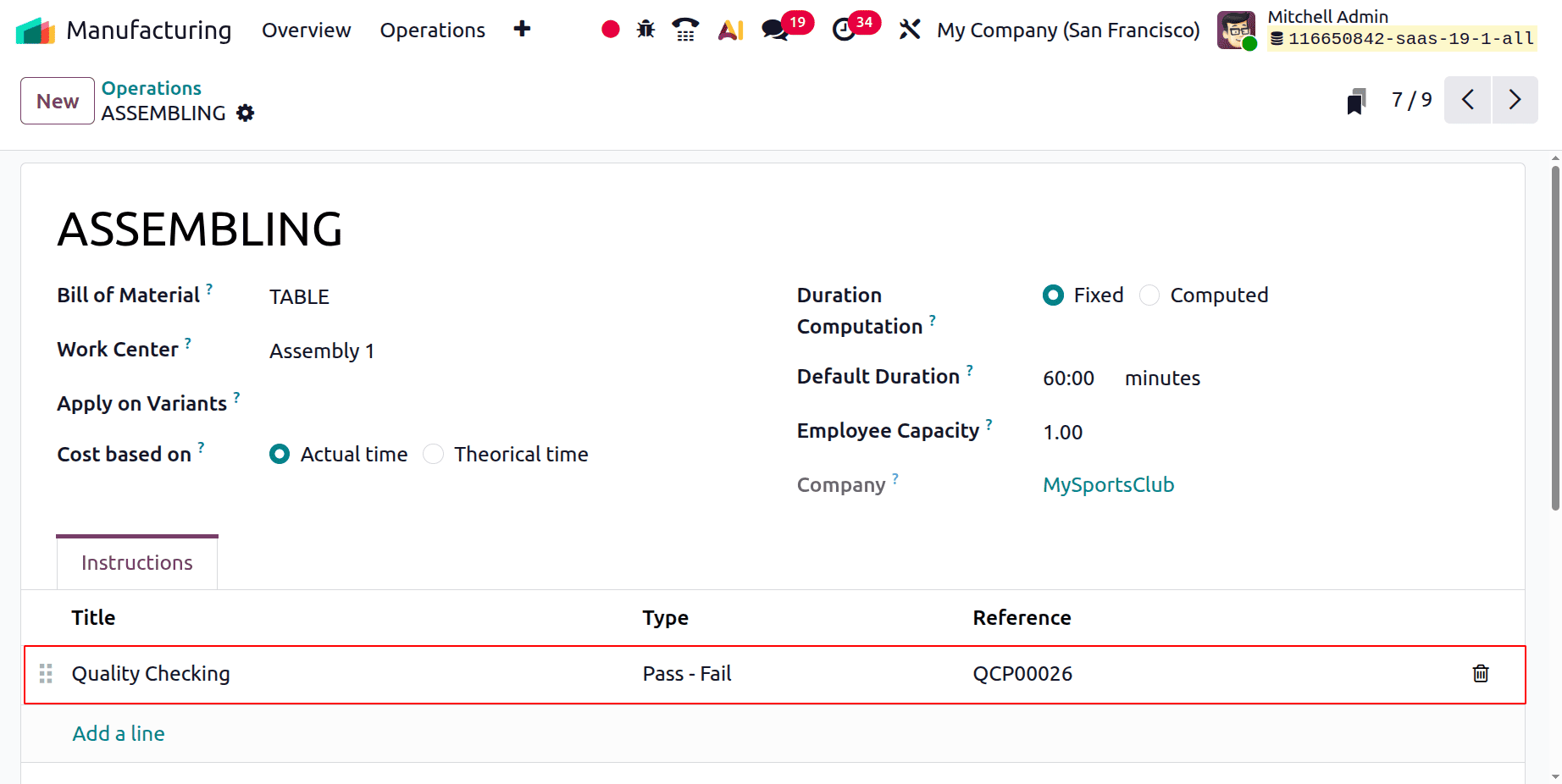The width and height of the screenshot is (1562, 784).
Task: Sort by the Reference column header
Action: click(1022, 617)
